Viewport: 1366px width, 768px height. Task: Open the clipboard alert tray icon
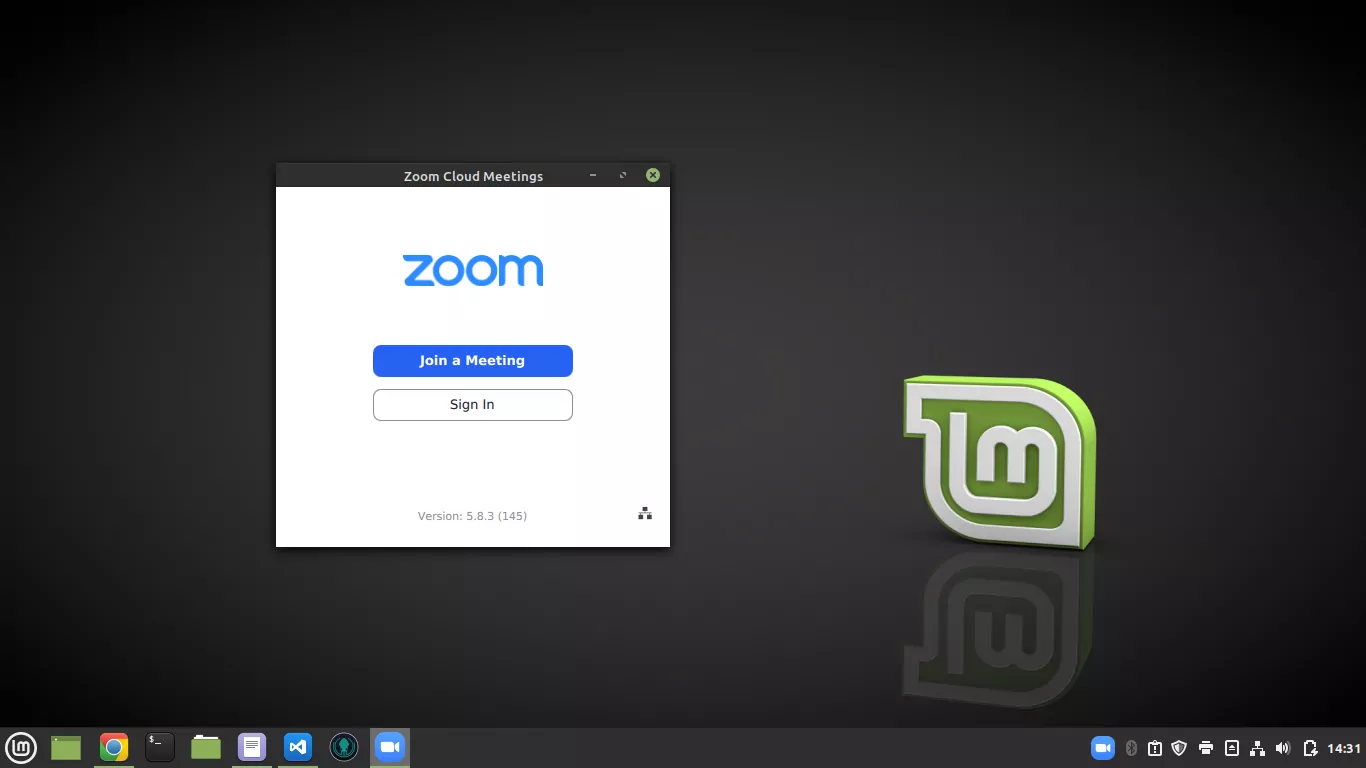click(x=1155, y=748)
